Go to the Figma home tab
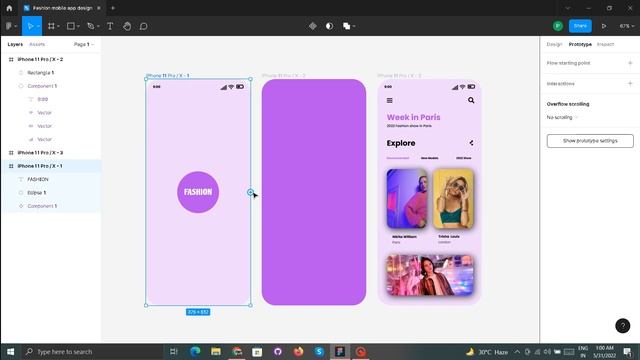The height and width of the screenshot is (360, 640). point(9,8)
